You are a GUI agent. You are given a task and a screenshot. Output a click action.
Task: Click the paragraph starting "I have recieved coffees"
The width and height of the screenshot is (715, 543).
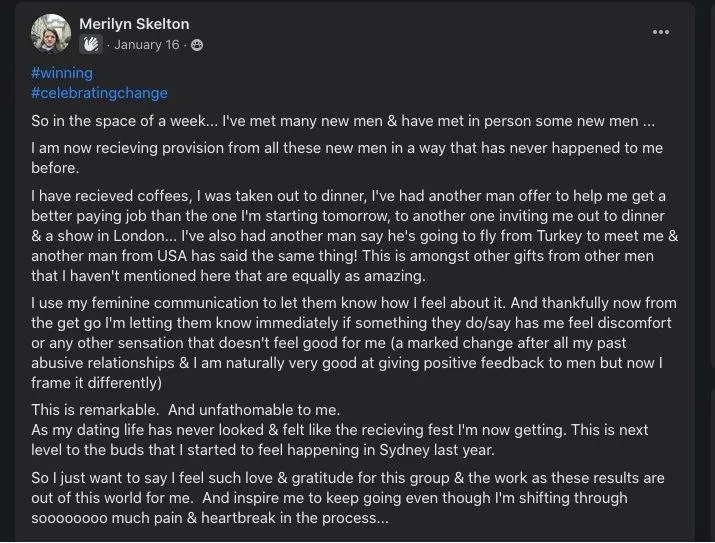coord(355,236)
